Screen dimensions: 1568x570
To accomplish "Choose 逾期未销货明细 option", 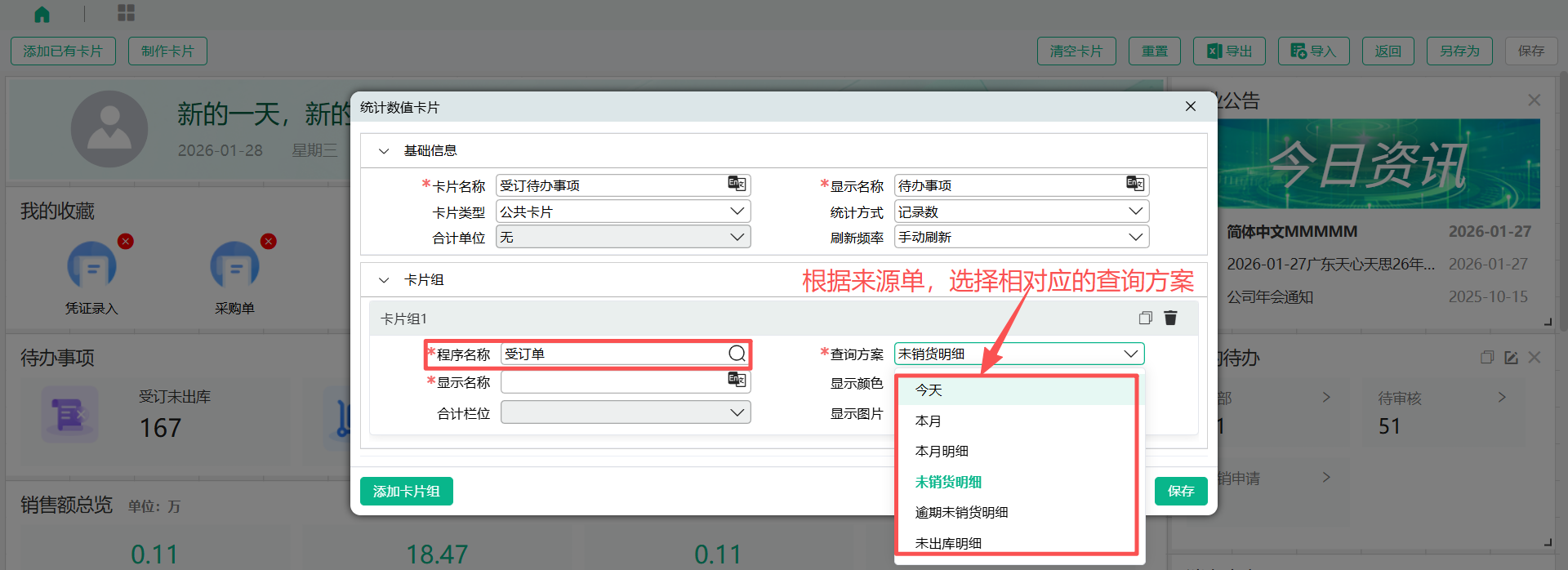I will [x=961, y=513].
